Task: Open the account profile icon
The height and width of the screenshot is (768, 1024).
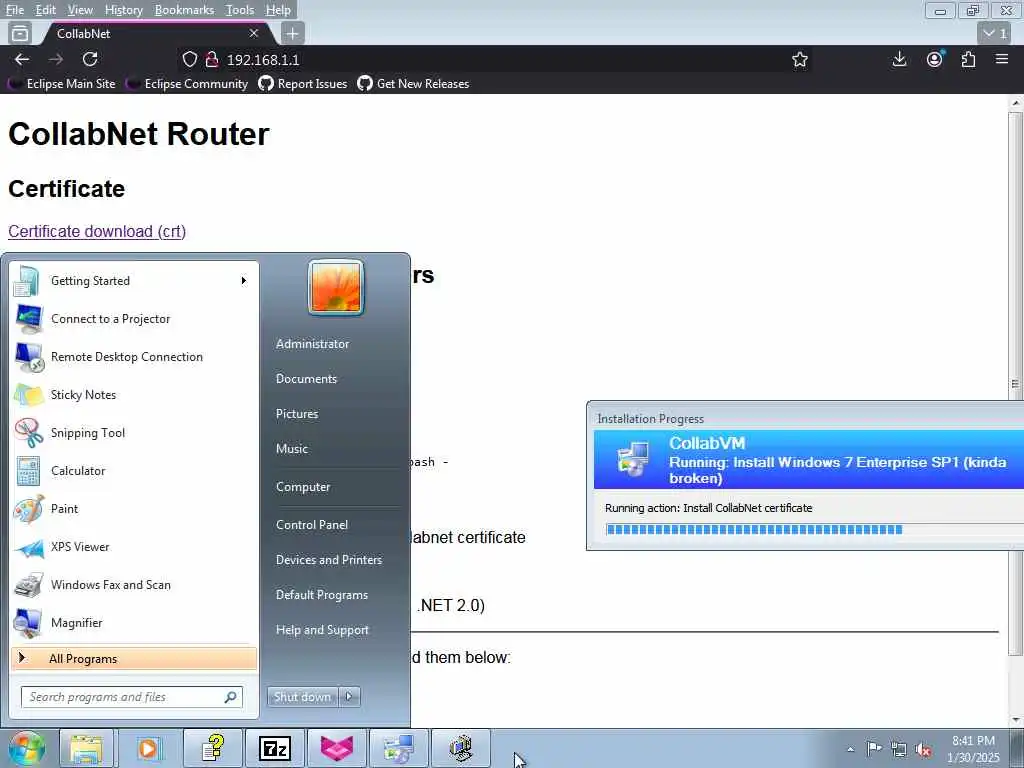Action: [935, 59]
